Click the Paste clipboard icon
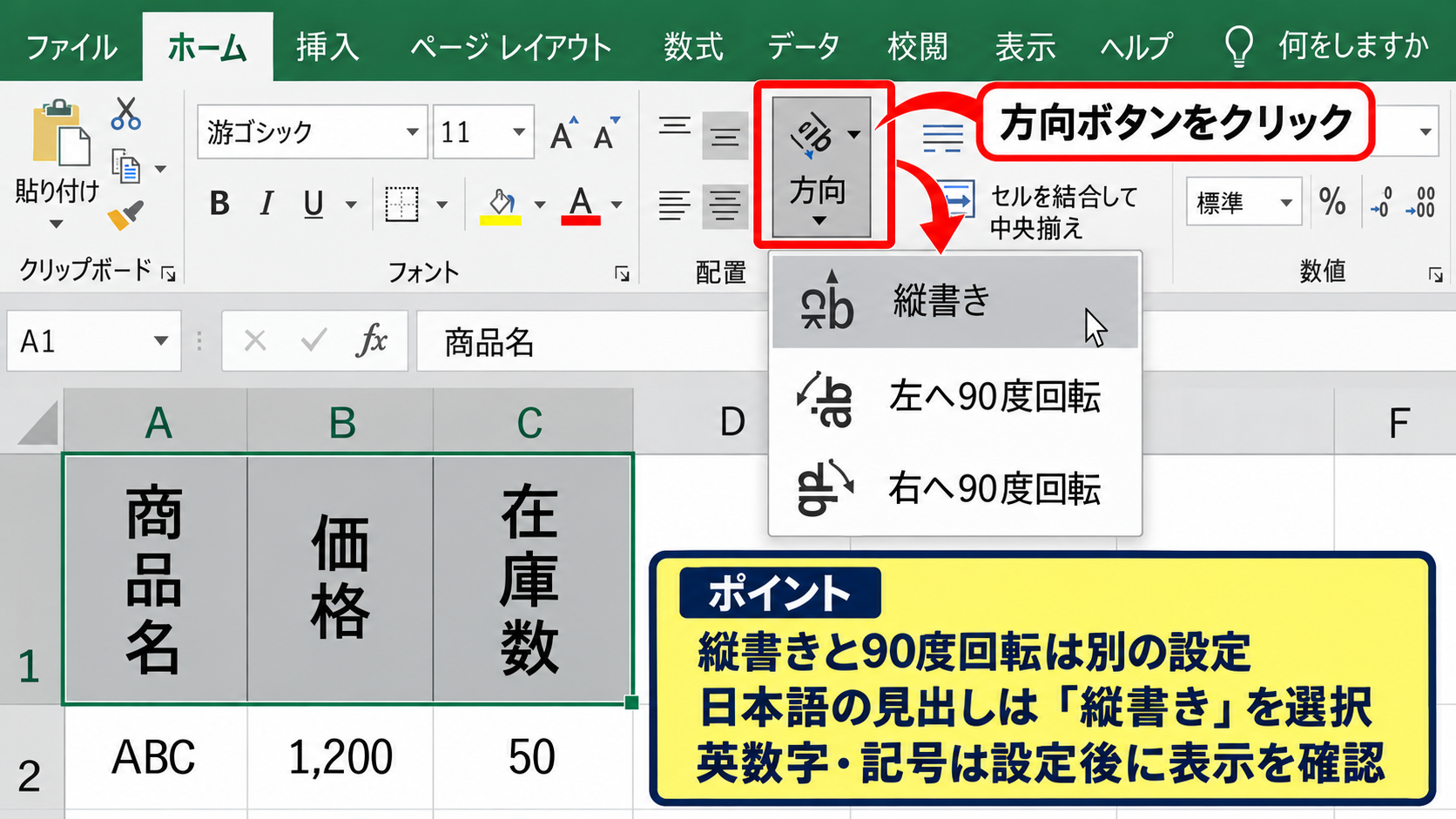The image size is (1456, 819). coord(61,132)
